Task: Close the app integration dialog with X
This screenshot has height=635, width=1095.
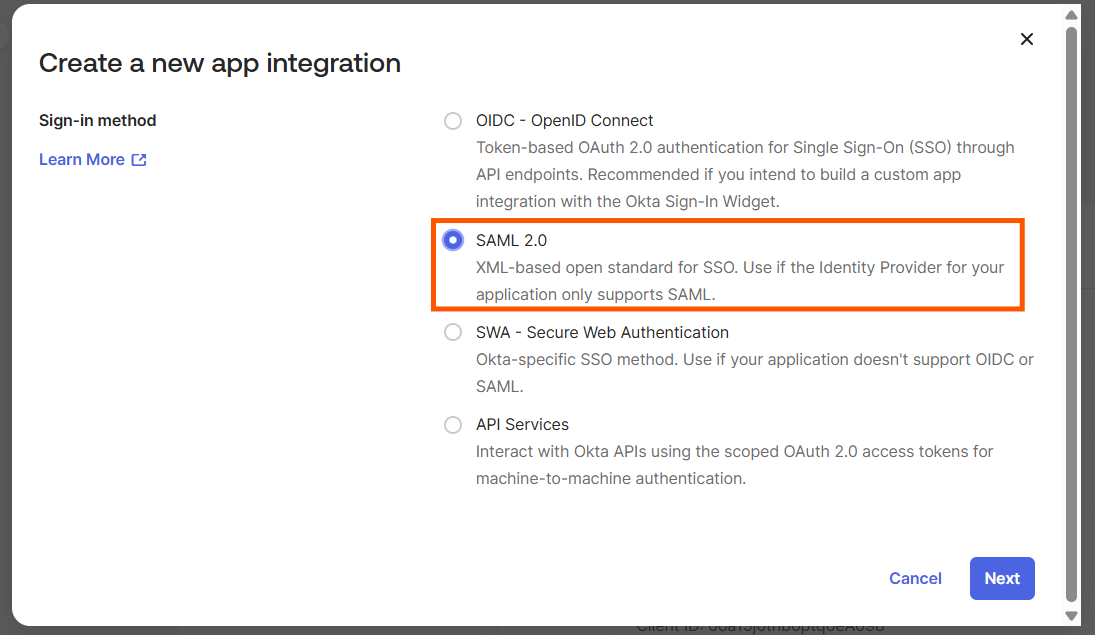Action: pyautogui.click(x=1027, y=39)
